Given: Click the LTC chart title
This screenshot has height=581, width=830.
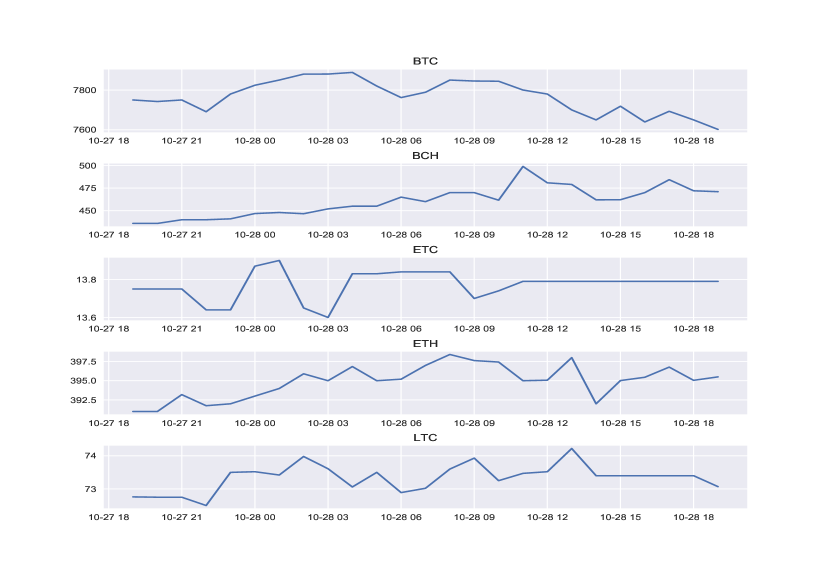Looking at the screenshot, I should coord(425,437).
